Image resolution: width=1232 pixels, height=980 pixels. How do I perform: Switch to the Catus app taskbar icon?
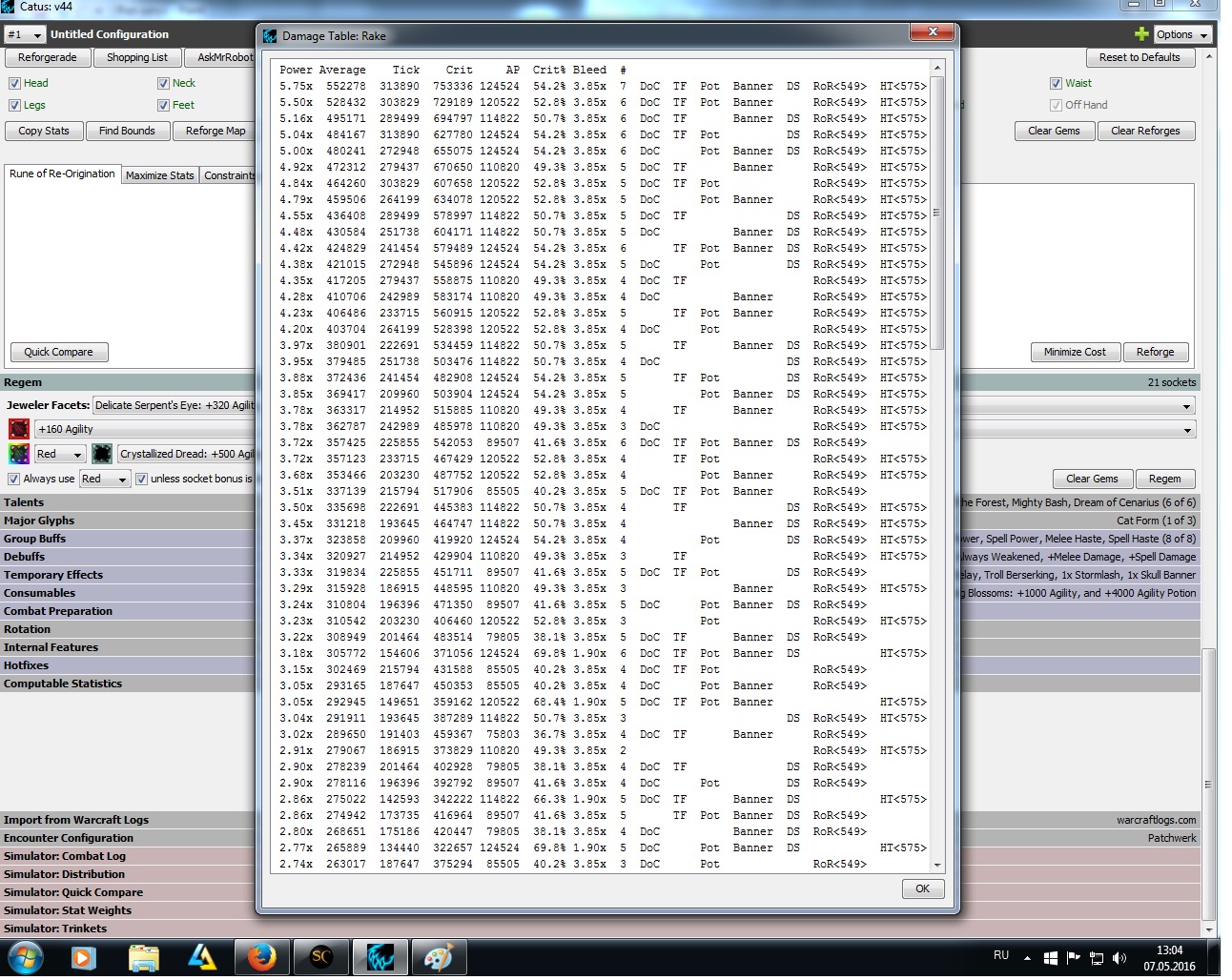[x=380, y=957]
